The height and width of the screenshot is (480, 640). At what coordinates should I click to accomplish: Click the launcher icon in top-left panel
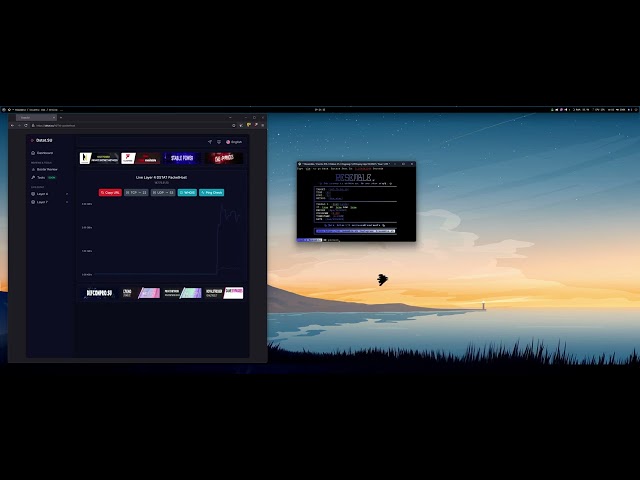tap(4, 109)
